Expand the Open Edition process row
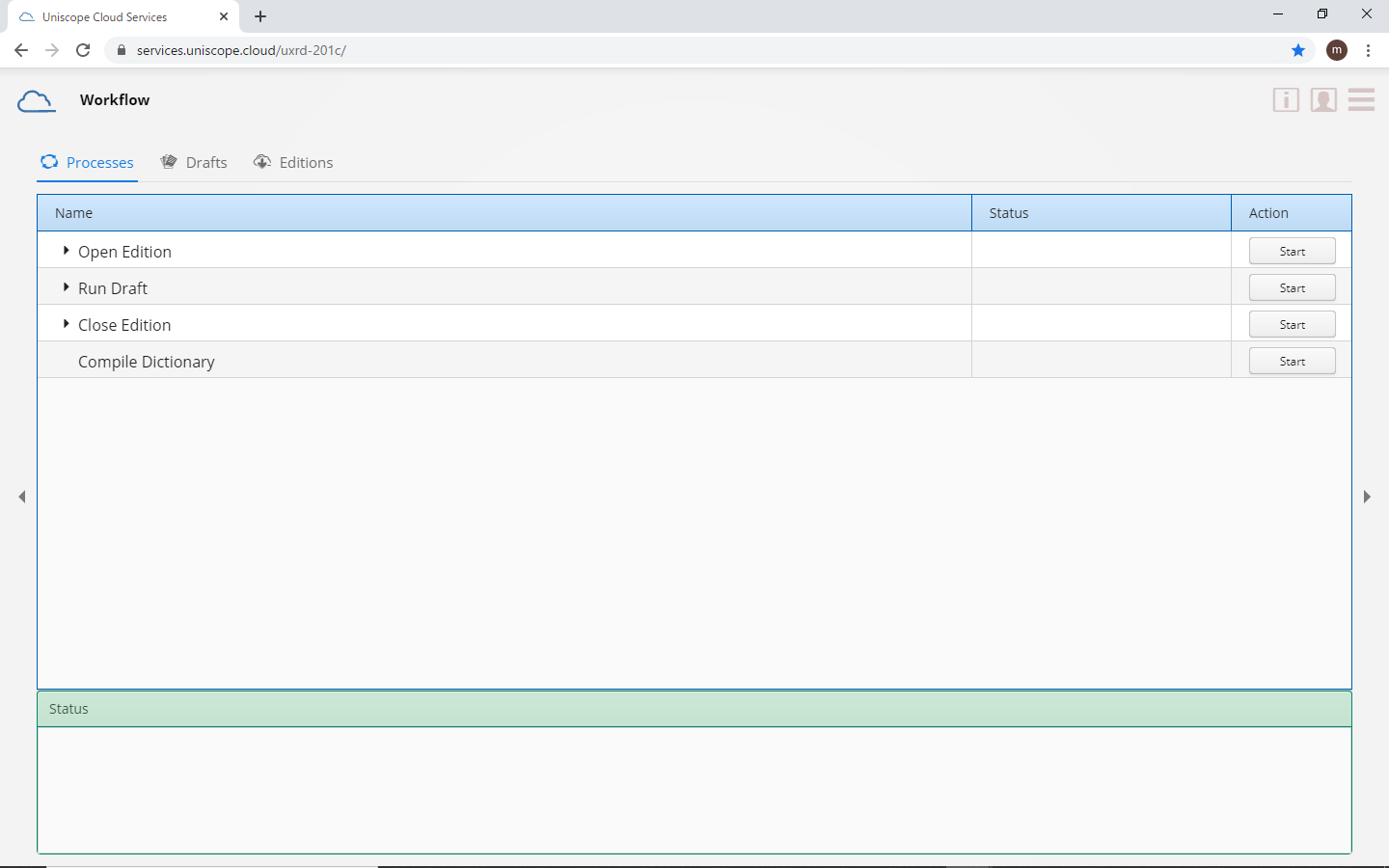This screenshot has width=1389, height=868. pos(66,251)
